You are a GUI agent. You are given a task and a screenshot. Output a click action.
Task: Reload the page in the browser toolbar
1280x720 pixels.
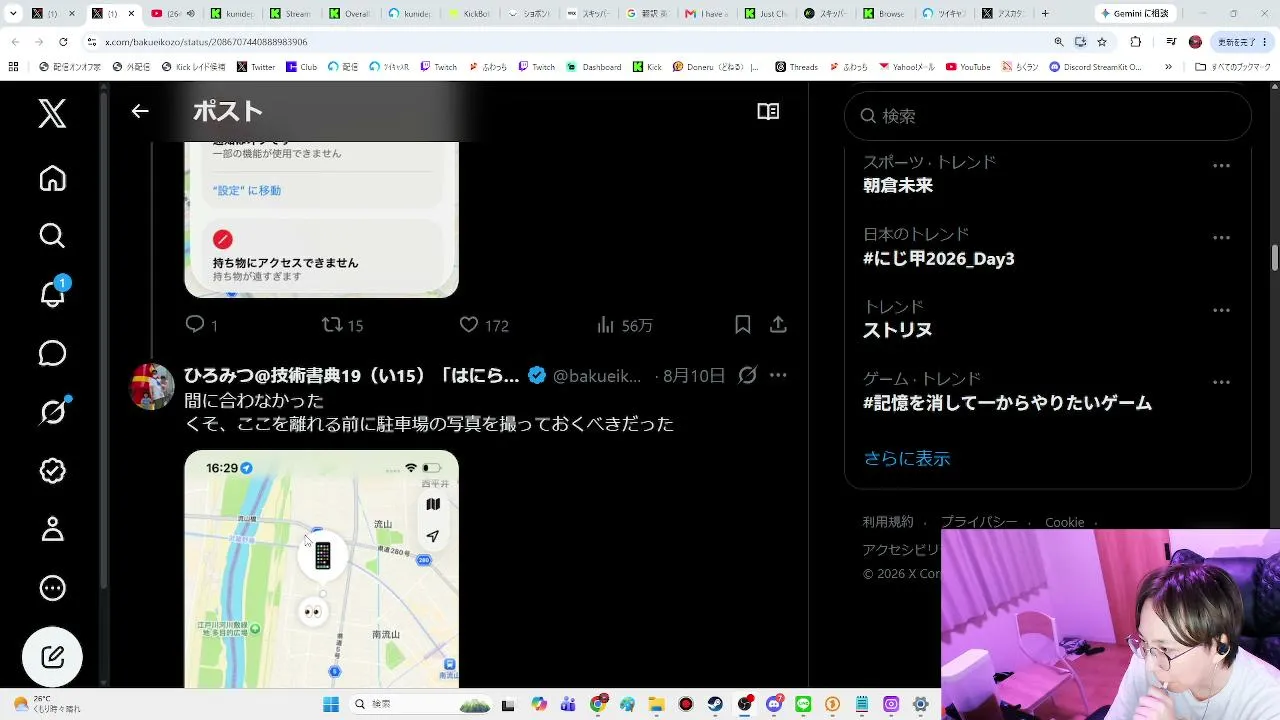(x=63, y=42)
